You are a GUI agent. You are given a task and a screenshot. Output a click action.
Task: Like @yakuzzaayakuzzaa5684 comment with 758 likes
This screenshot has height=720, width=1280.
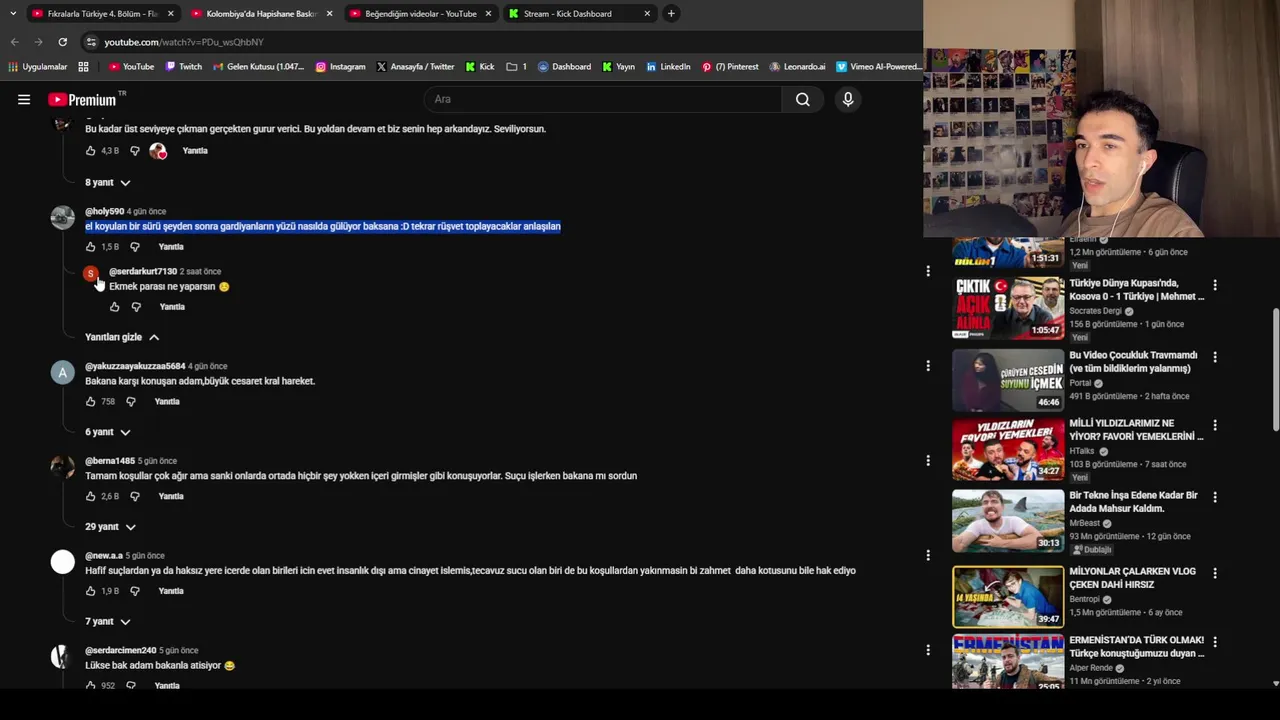click(x=91, y=402)
